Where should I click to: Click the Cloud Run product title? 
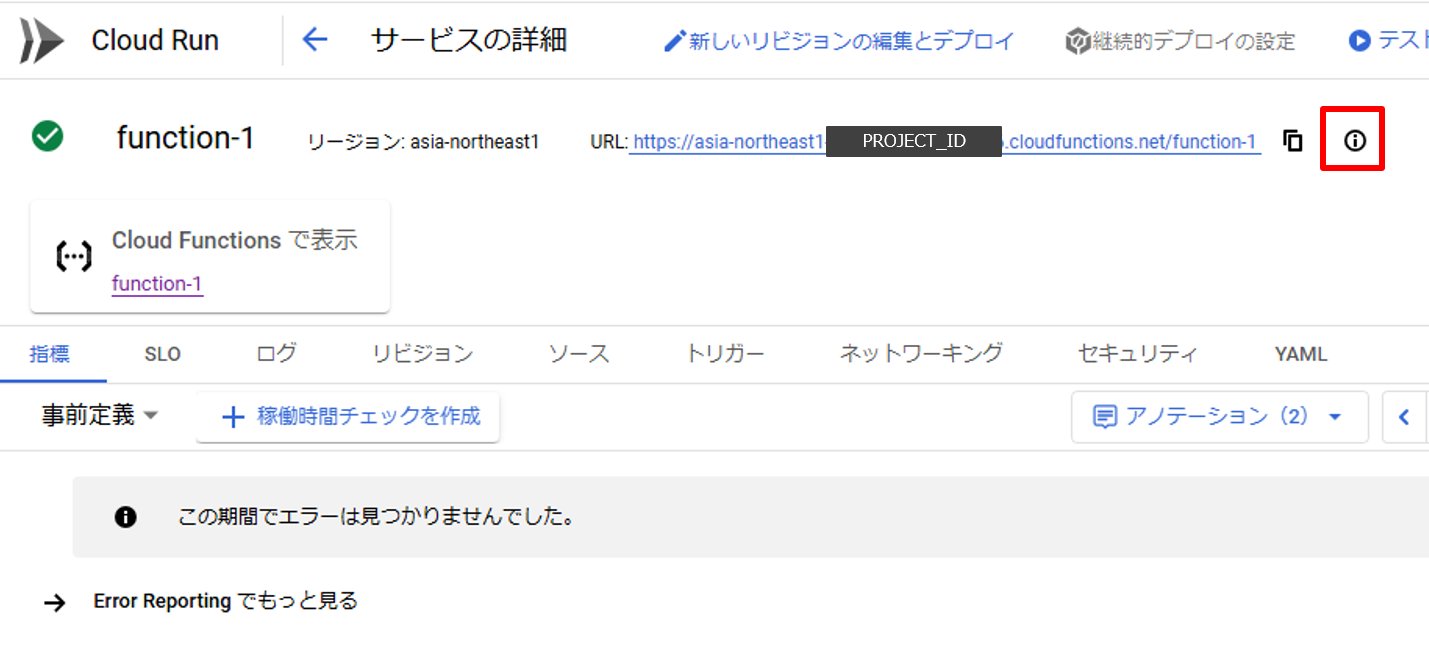click(x=155, y=41)
